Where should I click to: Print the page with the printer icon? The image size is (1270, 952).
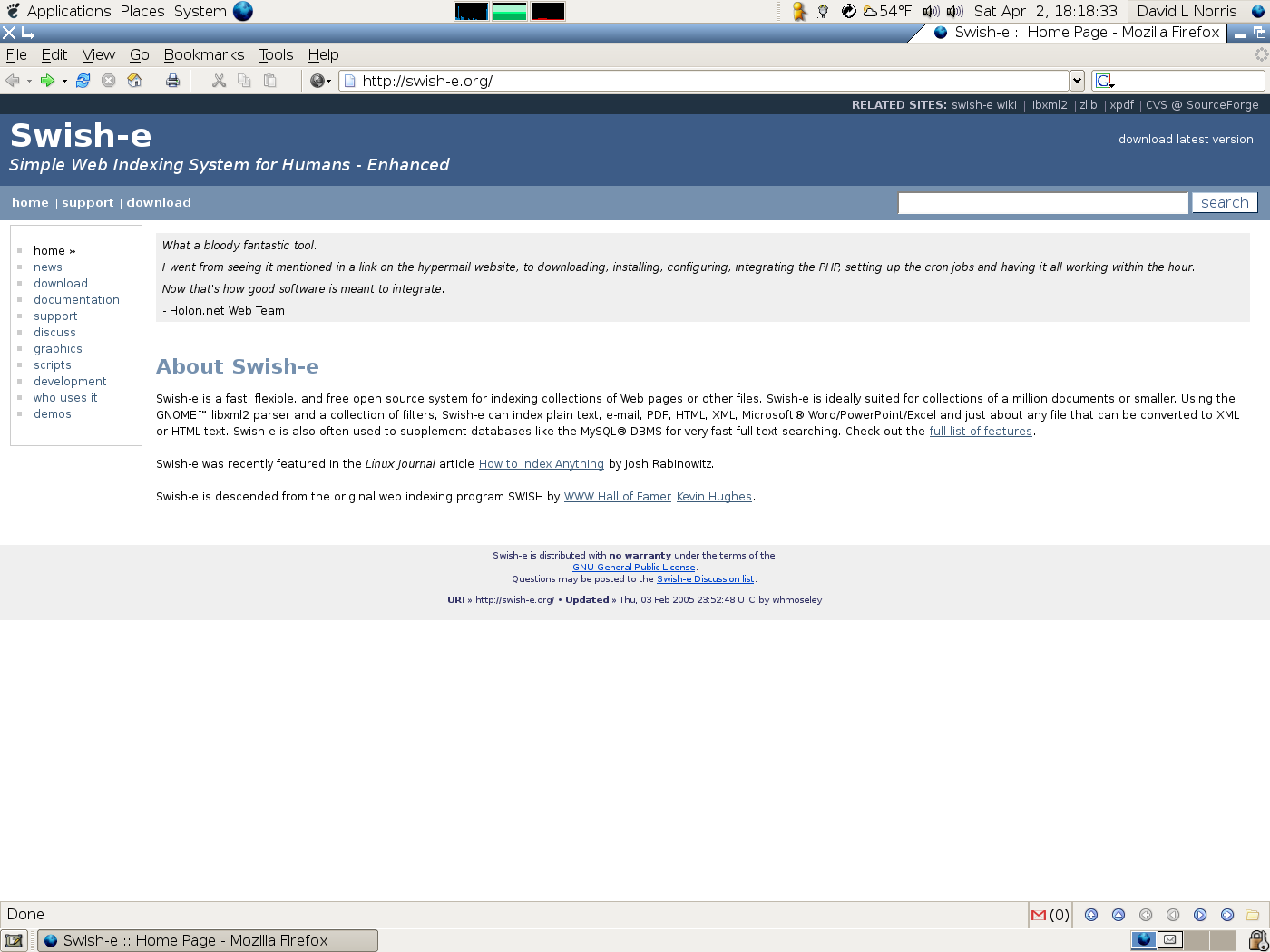[x=172, y=81]
